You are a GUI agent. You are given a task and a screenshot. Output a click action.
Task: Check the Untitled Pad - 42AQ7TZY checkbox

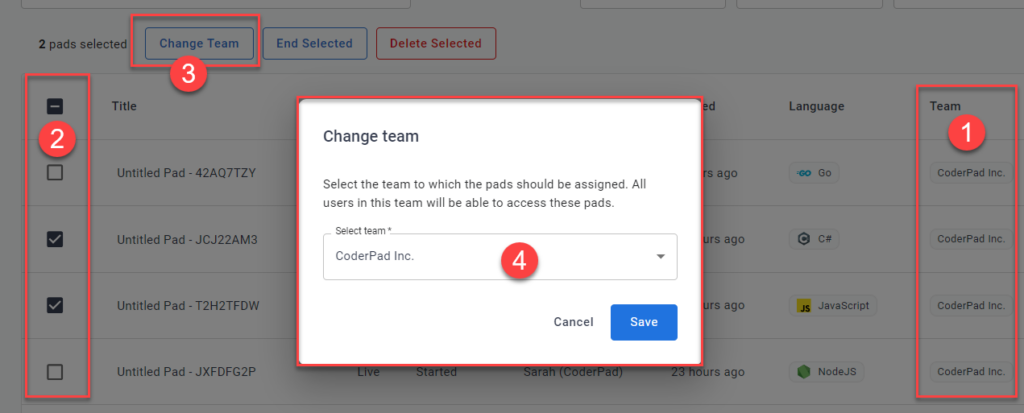click(x=56, y=173)
